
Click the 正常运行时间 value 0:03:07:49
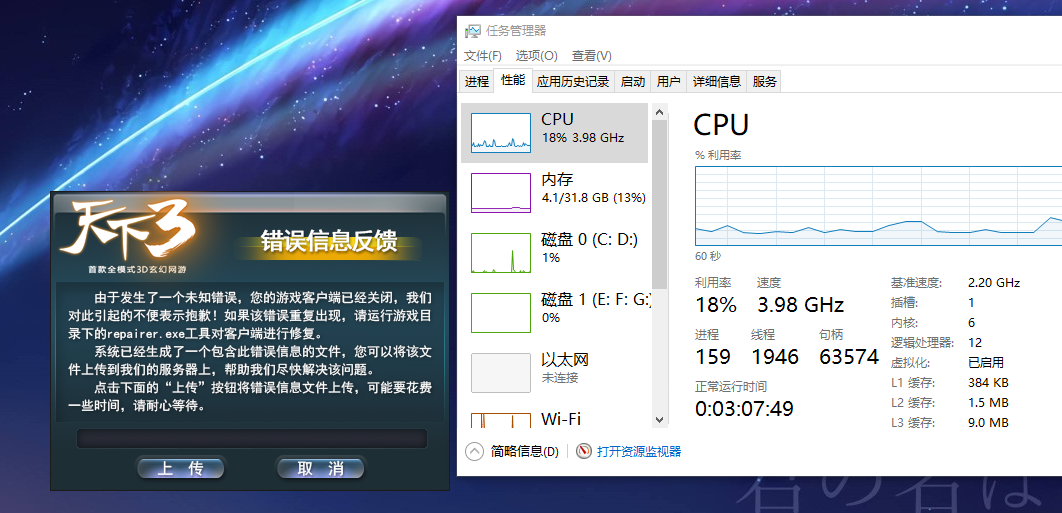(x=744, y=409)
